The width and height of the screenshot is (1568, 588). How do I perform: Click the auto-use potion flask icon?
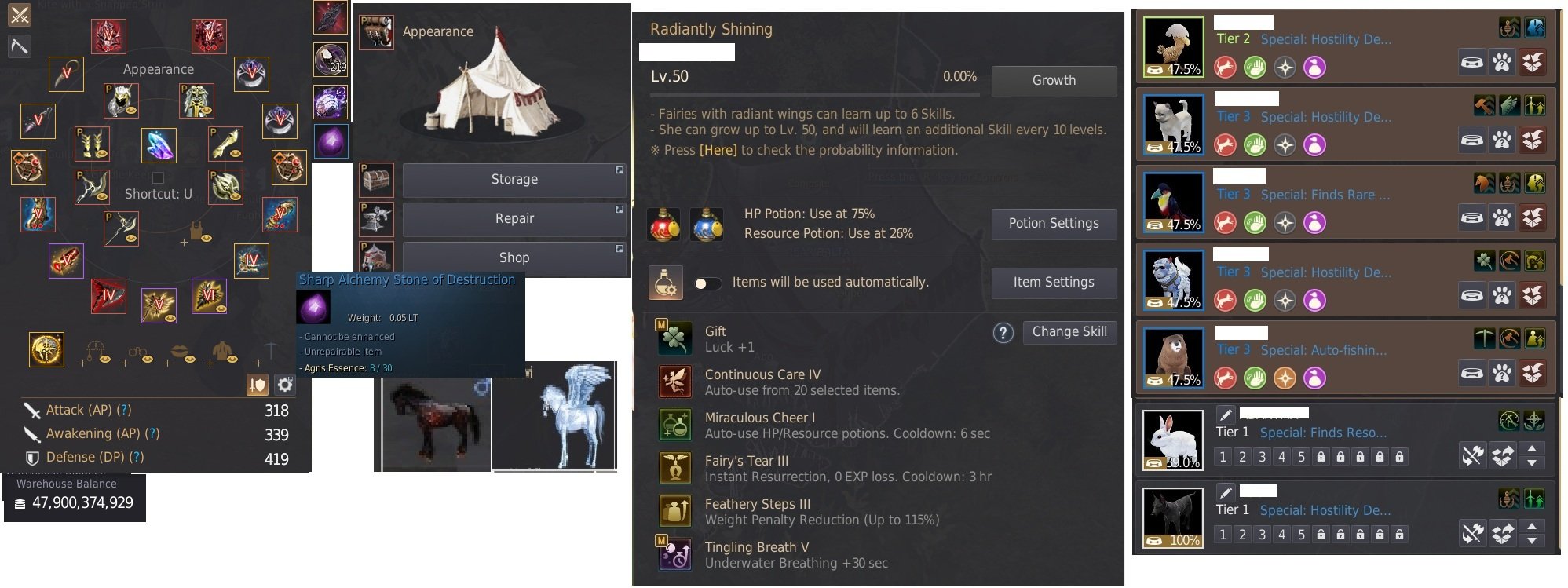(665, 283)
